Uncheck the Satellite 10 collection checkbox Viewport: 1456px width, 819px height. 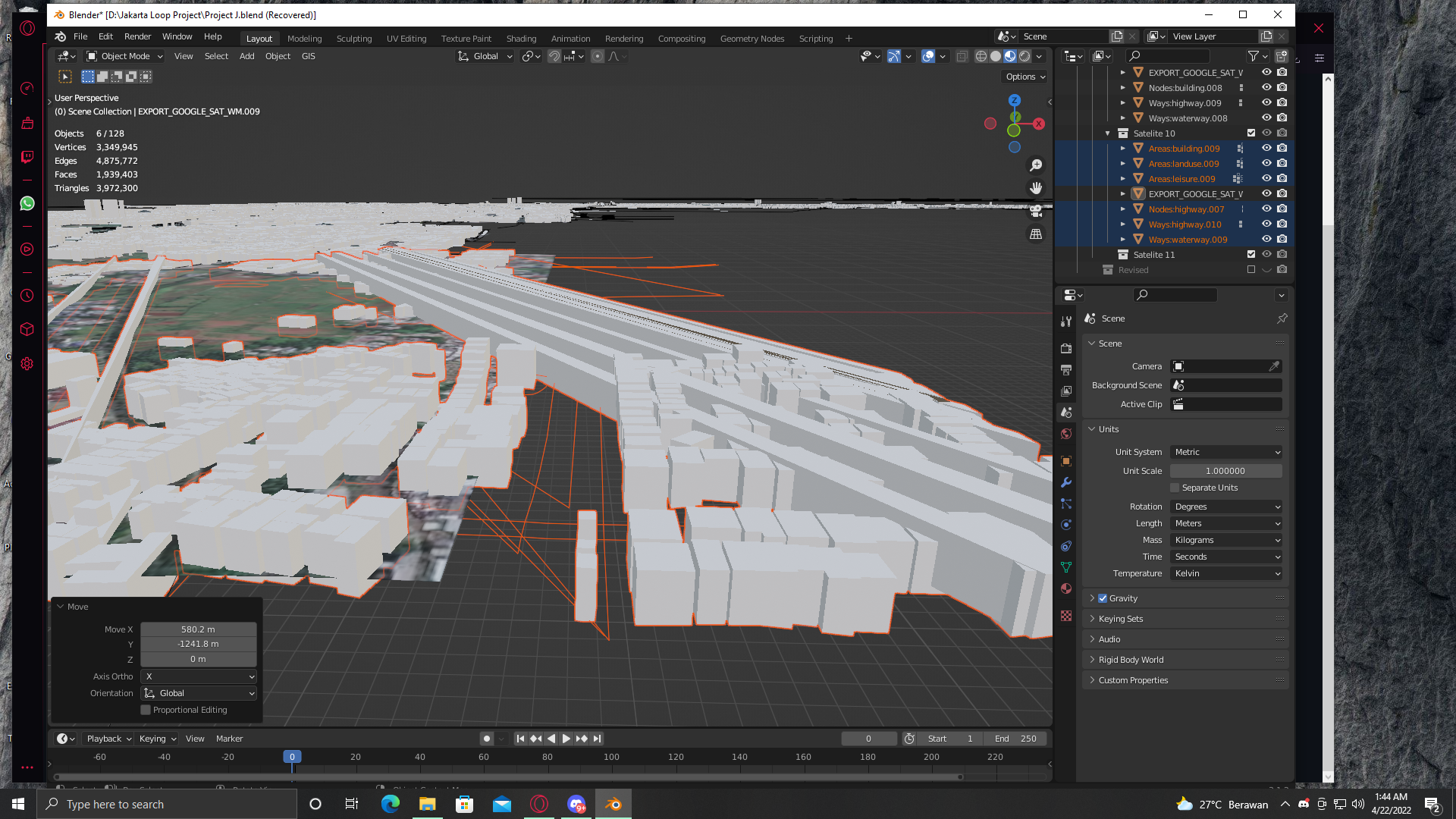[1251, 133]
